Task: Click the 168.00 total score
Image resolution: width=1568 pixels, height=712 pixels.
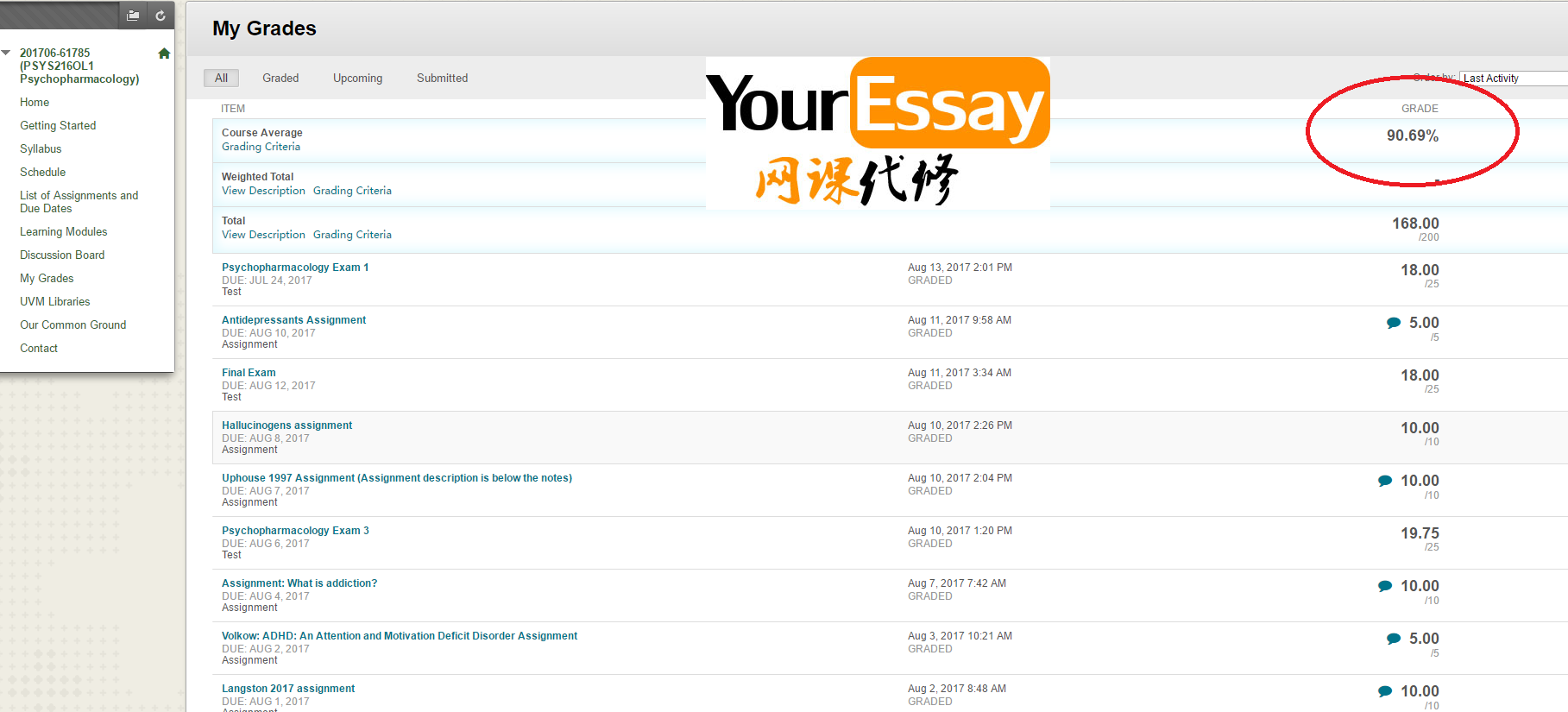Action: 1415,224
